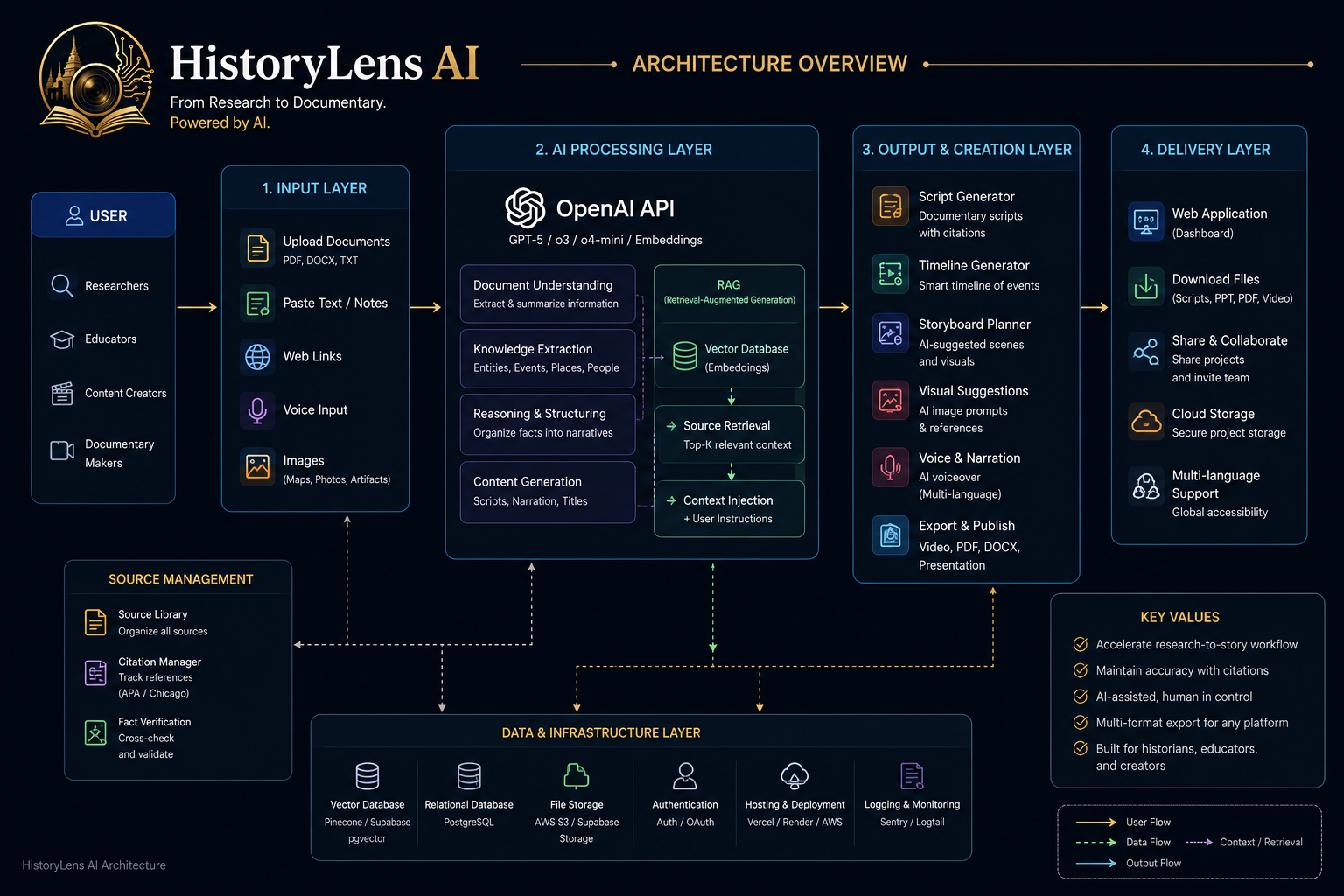Click the Source Library document icon
Screen dimensions: 1344x896
click(95, 622)
